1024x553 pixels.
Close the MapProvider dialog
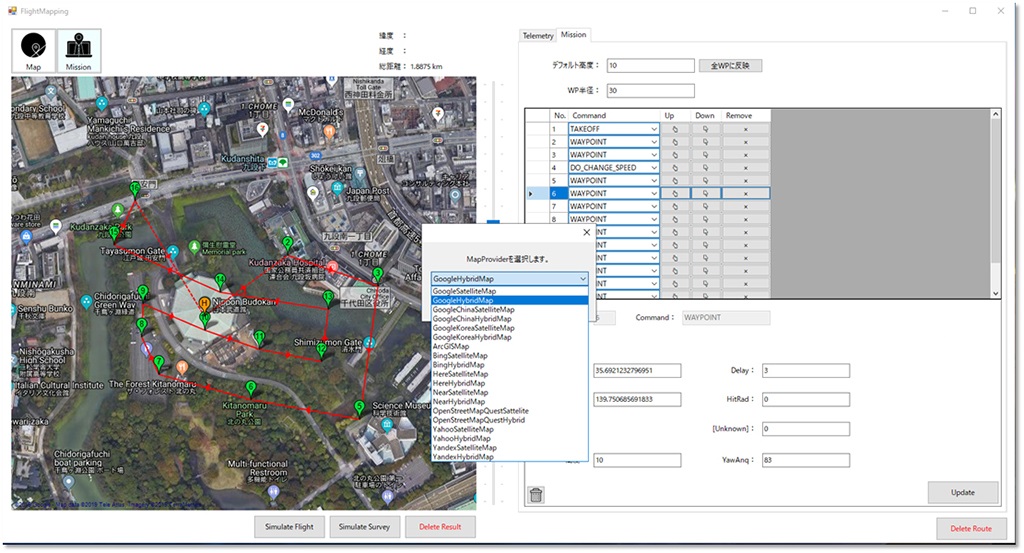tap(586, 232)
